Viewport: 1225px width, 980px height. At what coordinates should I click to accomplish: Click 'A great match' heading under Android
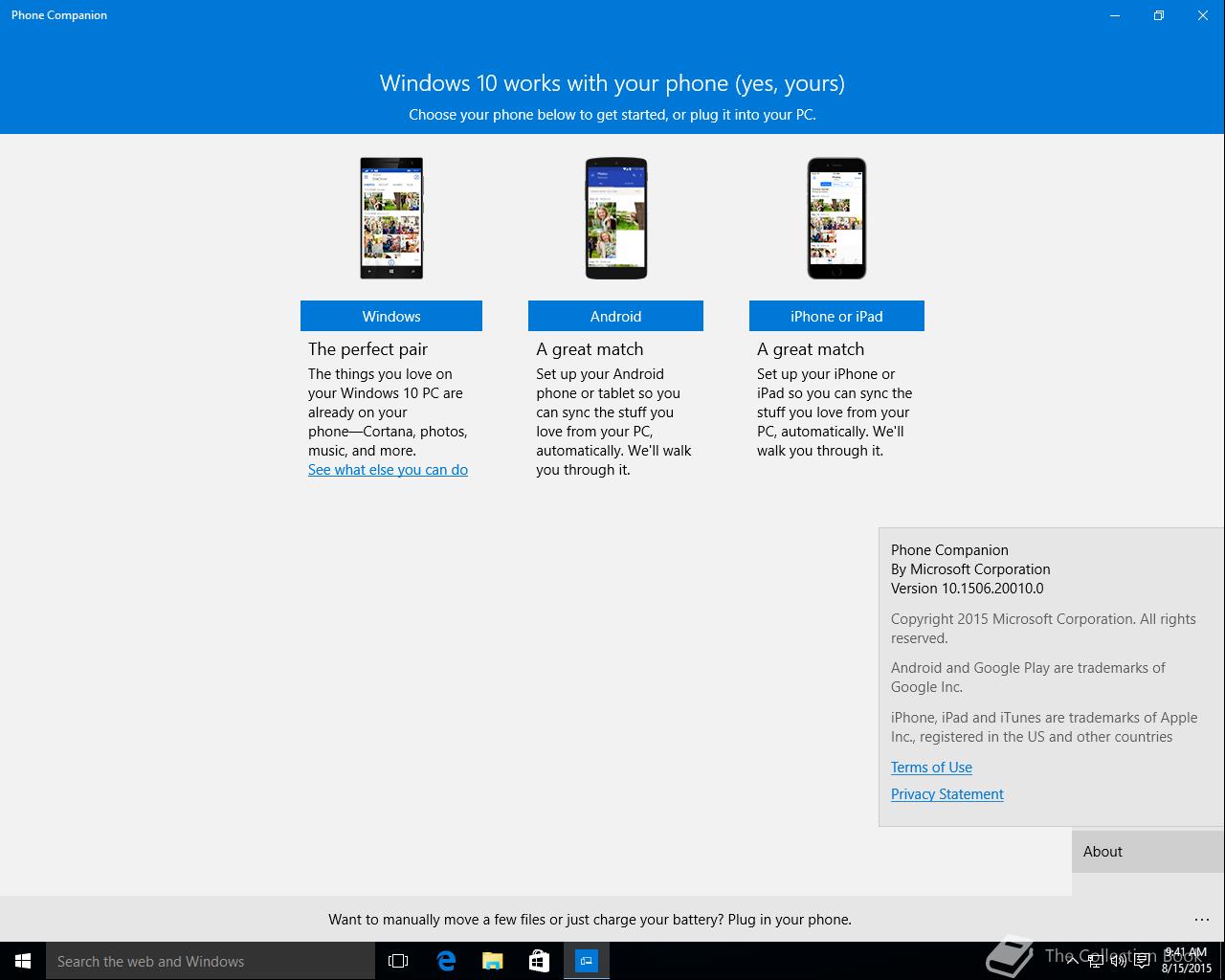590,349
